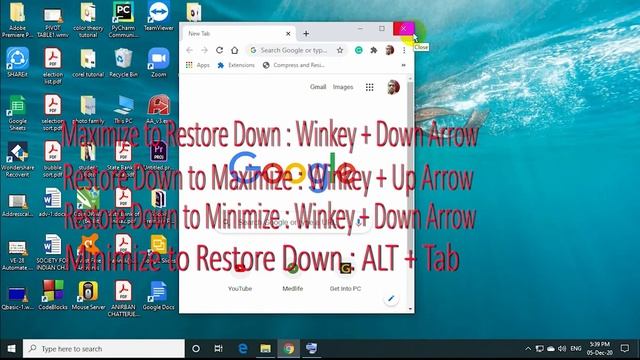640x360 pixels.
Task: Open the Apps bookmark shortcut
Action: click(x=198, y=65)
